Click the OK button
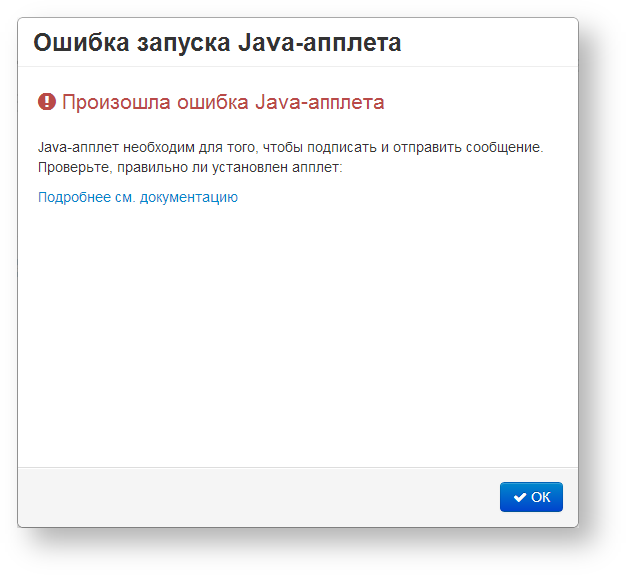This screenshot has height=576, width=627. [x=531, y=497]
